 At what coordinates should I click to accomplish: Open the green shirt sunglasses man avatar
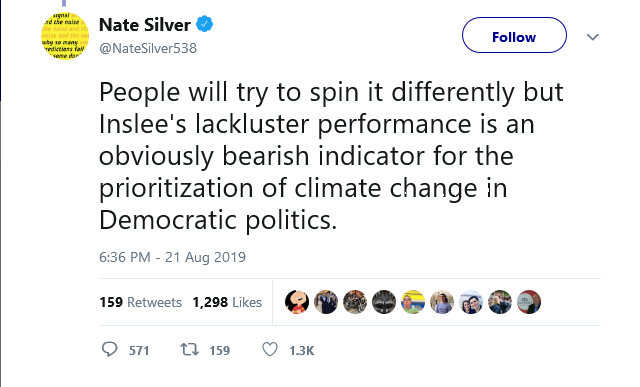click(413, 302)
